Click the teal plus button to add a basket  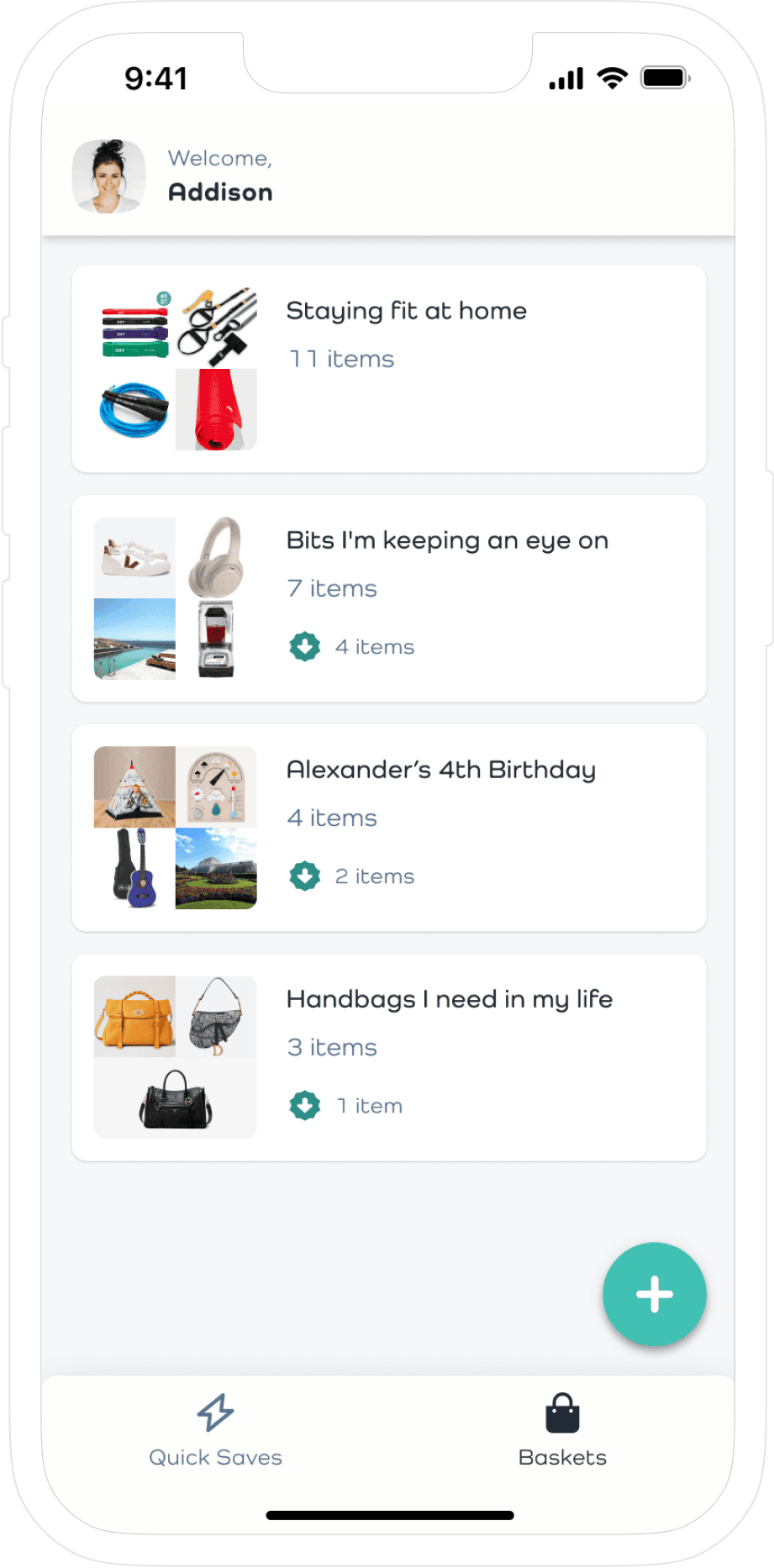tap(654, 1294)
